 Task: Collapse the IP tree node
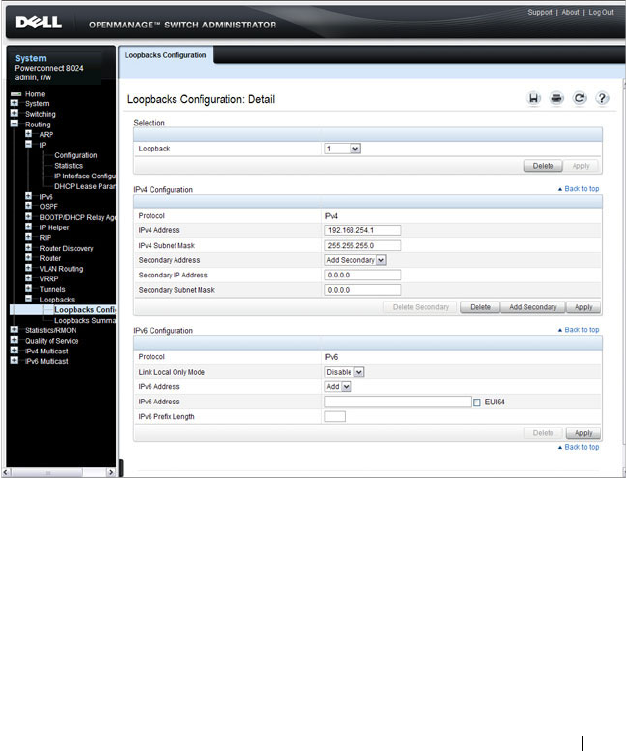(29, 144)
